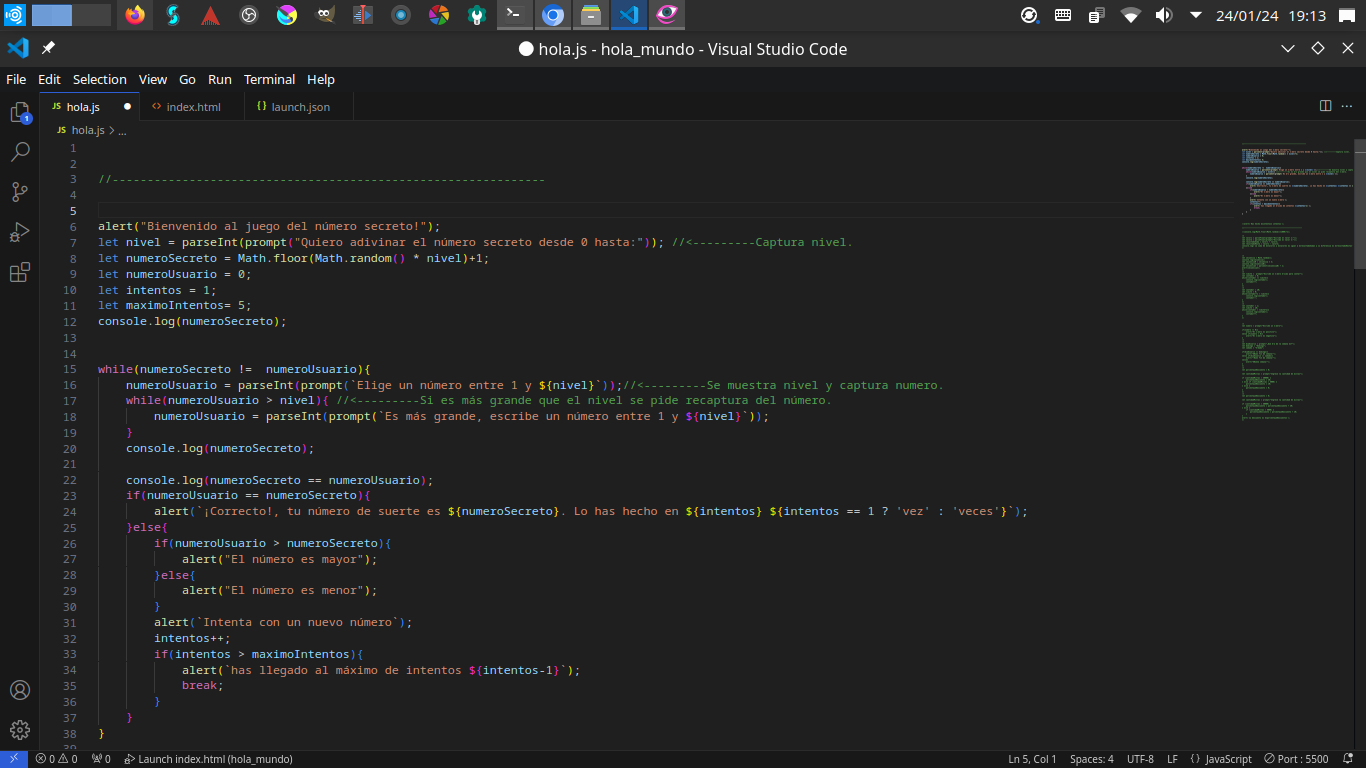Open the editor More Actions ellipsis
The height and width of the screenshot is (768, 1366).
point(1349,106)
